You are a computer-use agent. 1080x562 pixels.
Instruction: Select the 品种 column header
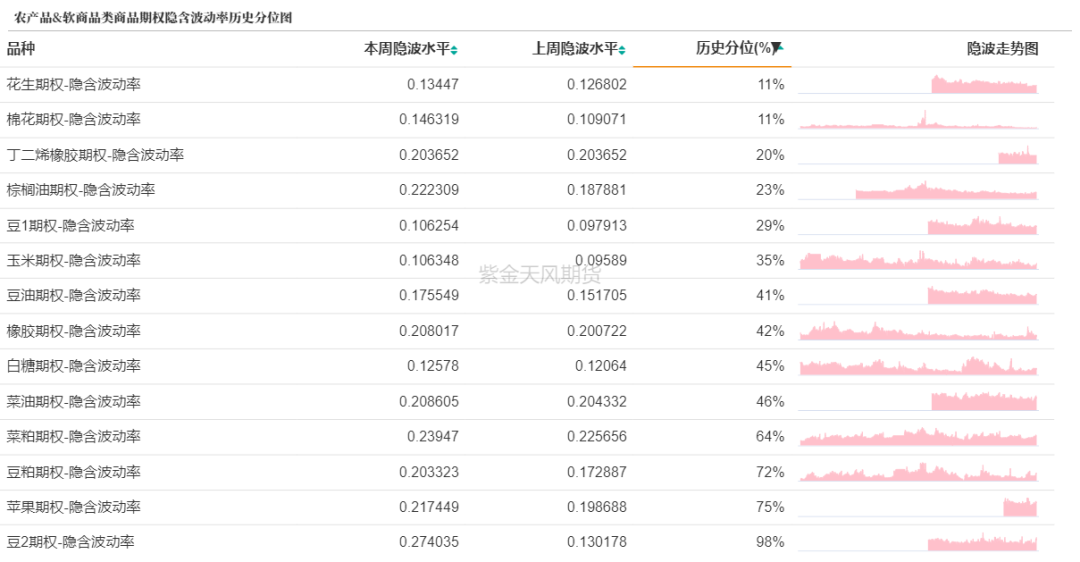21,49
